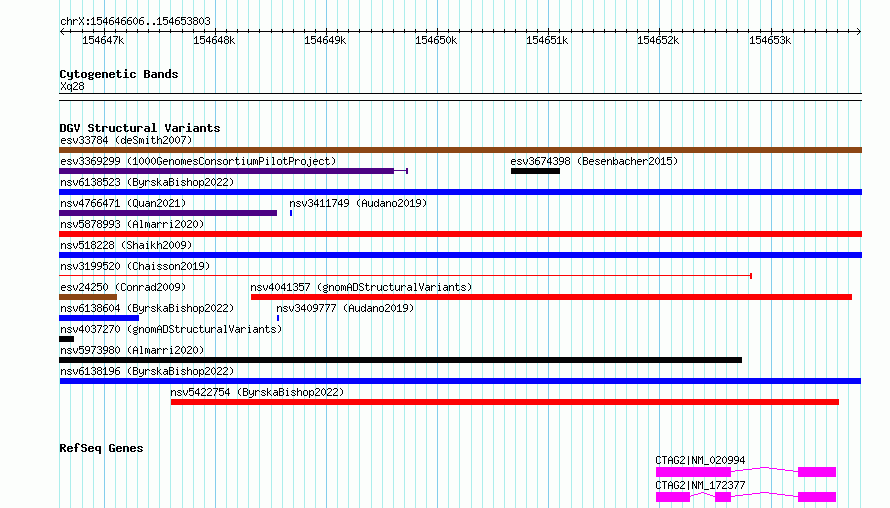890x508 pixels.
Task: Click the CTAG2|NM_020994 gene model
Action: pos(746,472)
